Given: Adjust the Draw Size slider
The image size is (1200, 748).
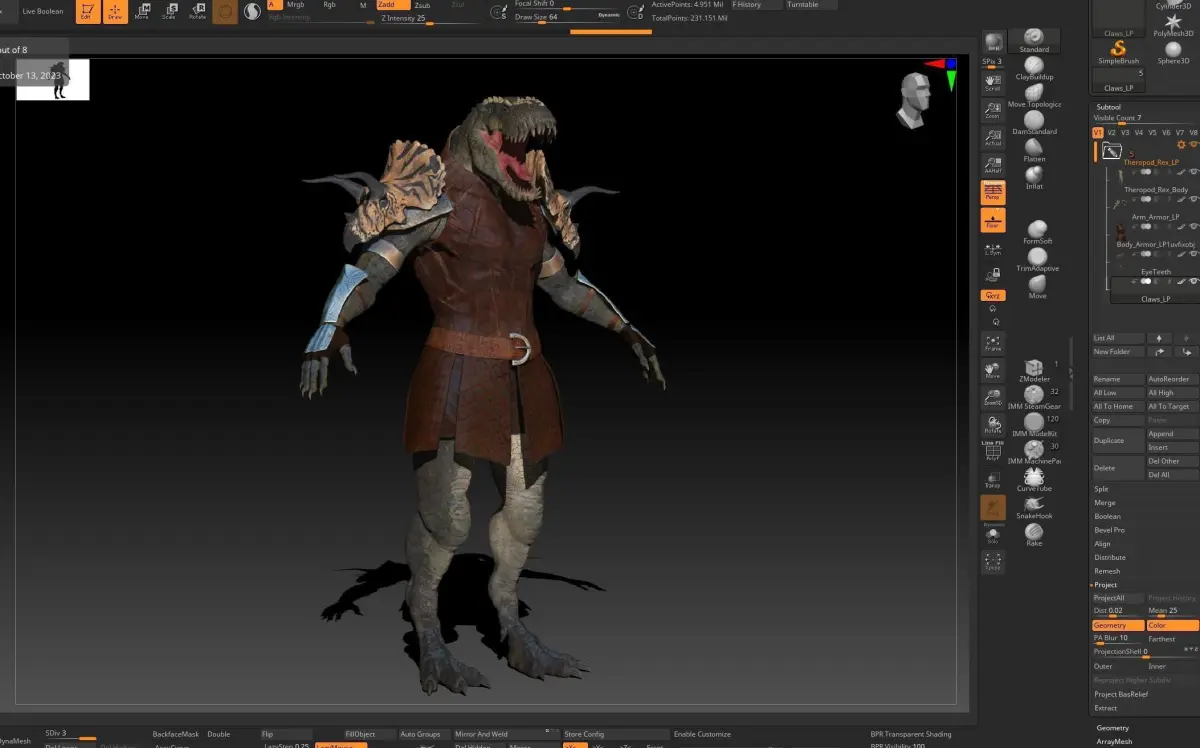Looking at the screenshot, I should 567,17.
